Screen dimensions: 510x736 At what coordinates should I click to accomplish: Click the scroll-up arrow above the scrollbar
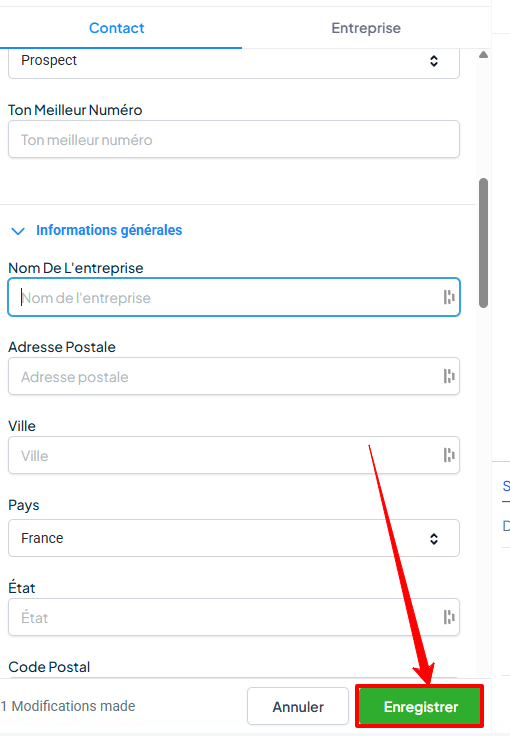(483, 55)
